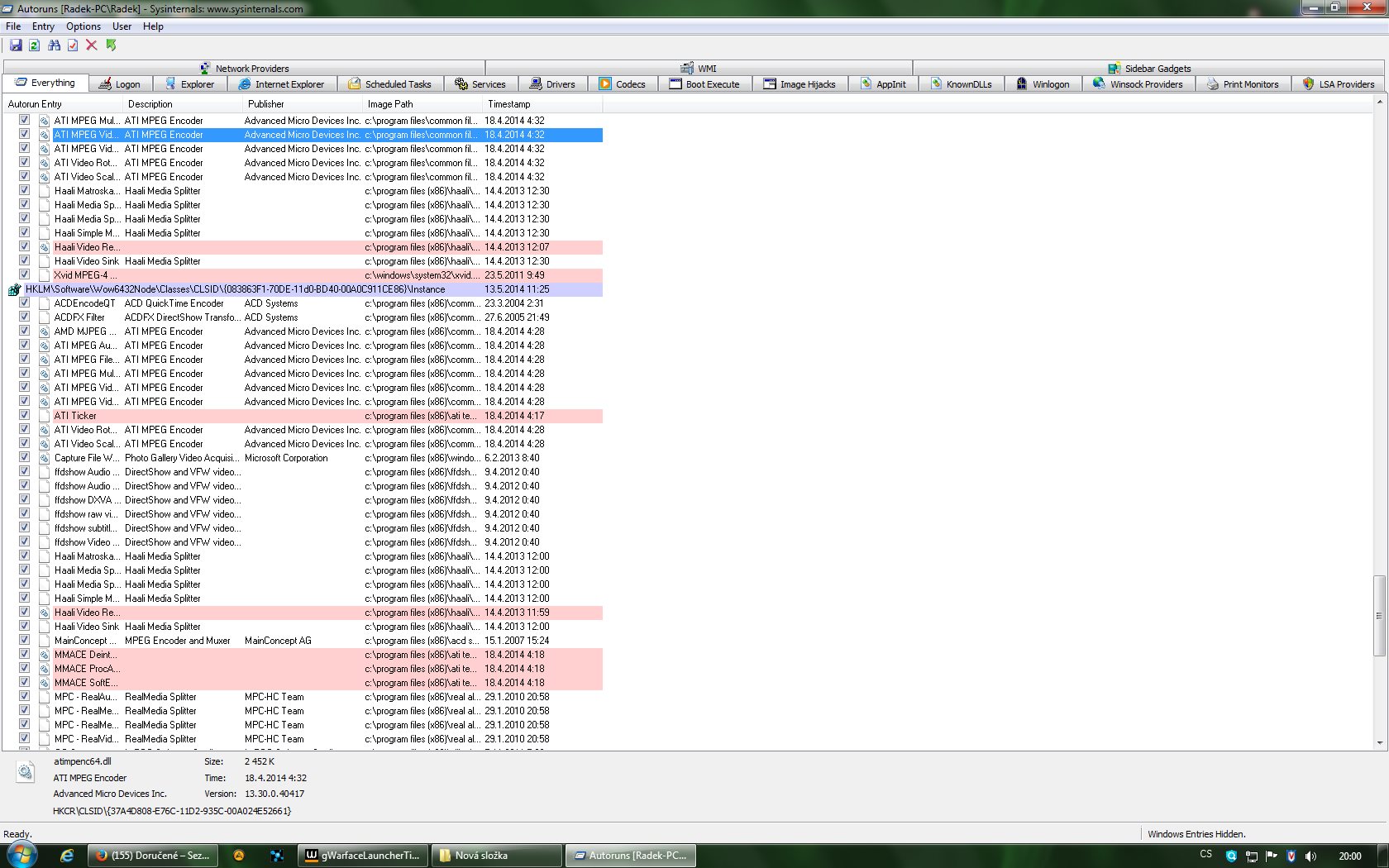This screenshot has width=1389, height=868.
Task: Launch Internet Explorer from the taskbar
Action: (67, 856)
